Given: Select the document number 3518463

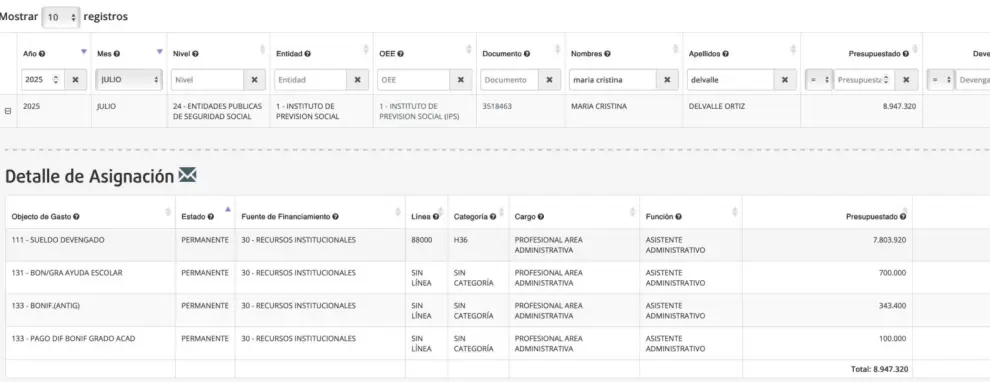Looking at the screenshot, I should pos(497,106).
